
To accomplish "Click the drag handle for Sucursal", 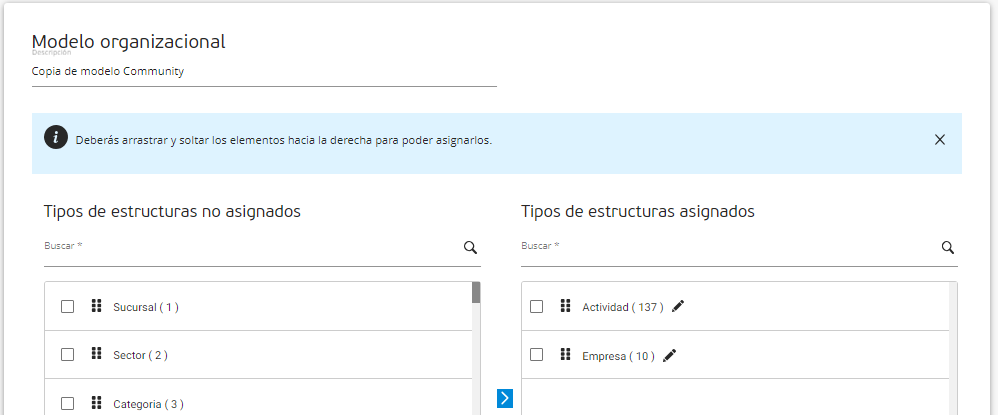I will (97, 306).
